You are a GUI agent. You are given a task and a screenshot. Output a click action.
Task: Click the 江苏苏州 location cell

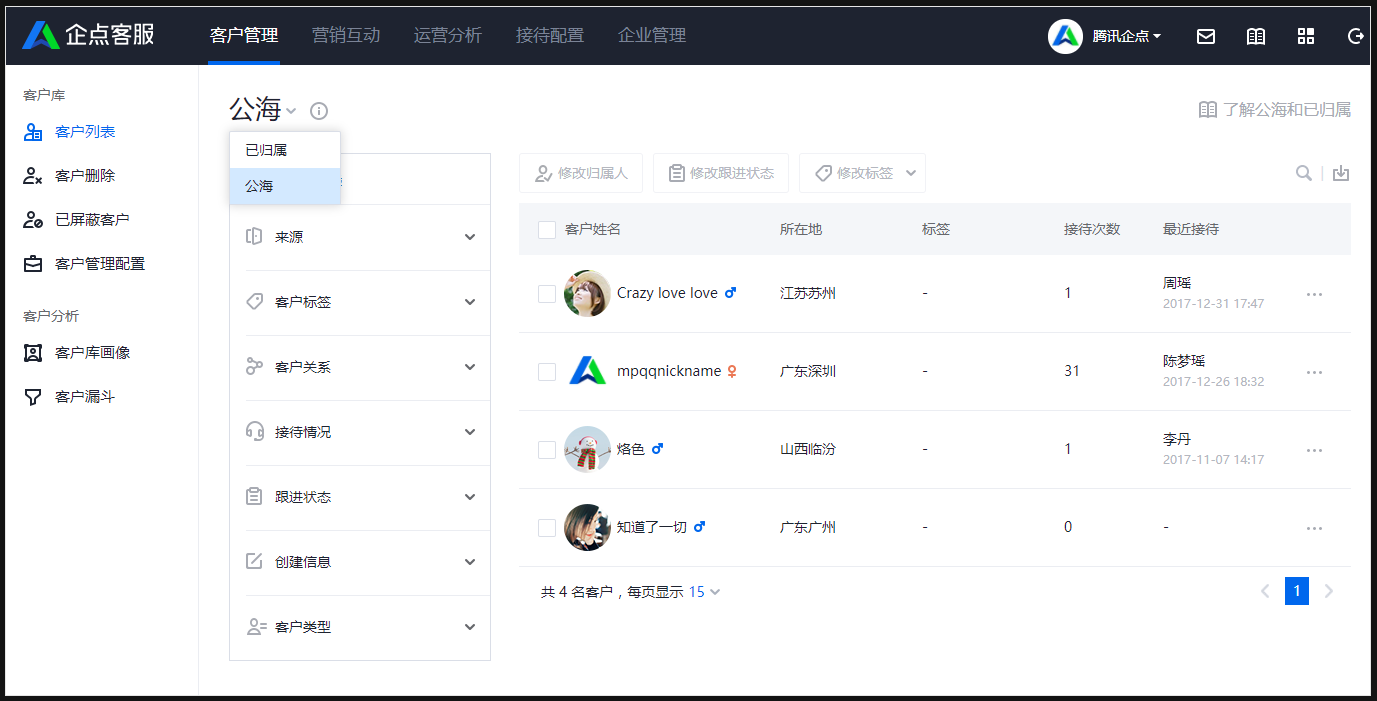(x=808, y=293)
